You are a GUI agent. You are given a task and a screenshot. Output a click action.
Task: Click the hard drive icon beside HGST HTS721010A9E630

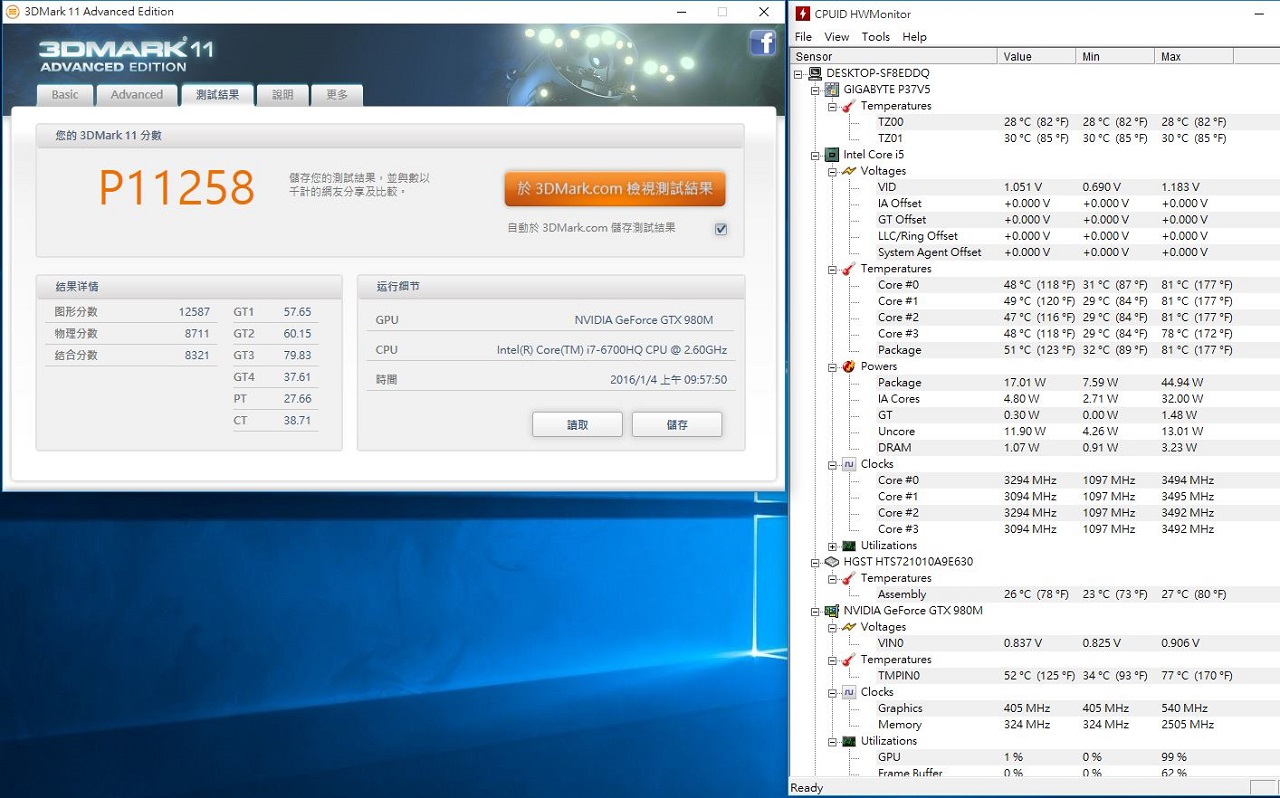coord(832,562)
